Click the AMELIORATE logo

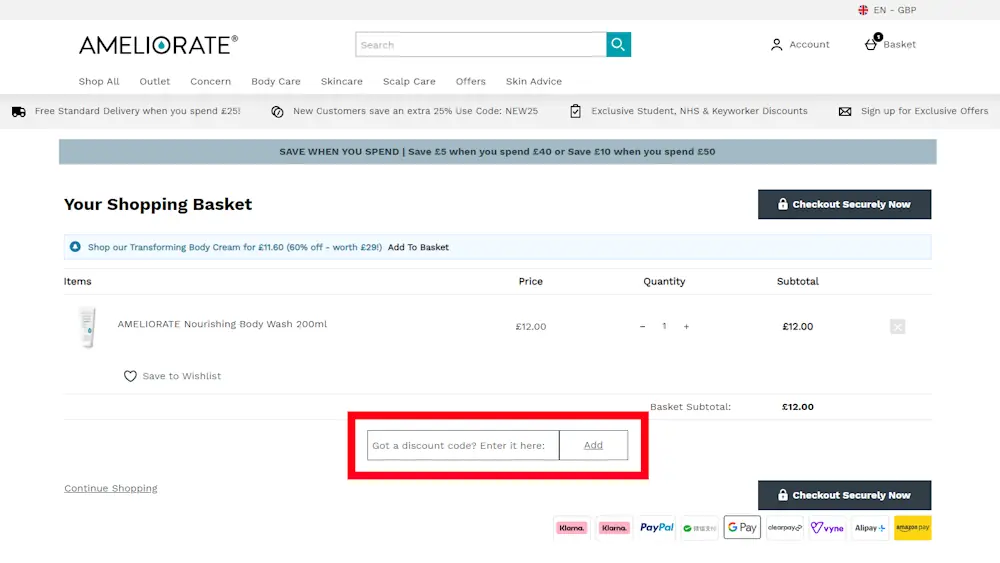158,45
